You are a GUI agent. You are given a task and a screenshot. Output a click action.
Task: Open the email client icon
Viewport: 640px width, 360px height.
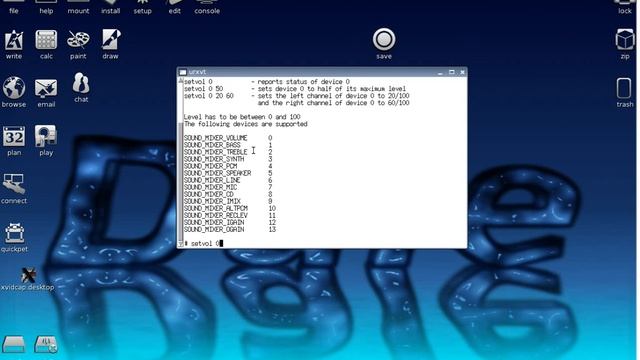(46, 92)
